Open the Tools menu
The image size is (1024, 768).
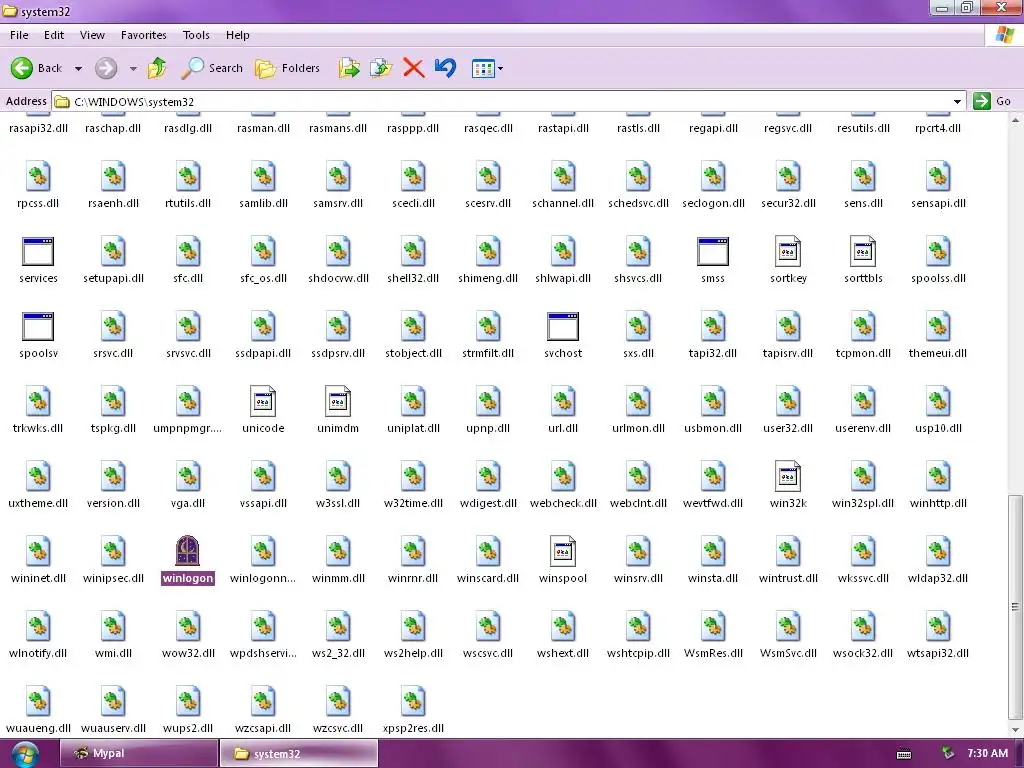pos(196,35)
